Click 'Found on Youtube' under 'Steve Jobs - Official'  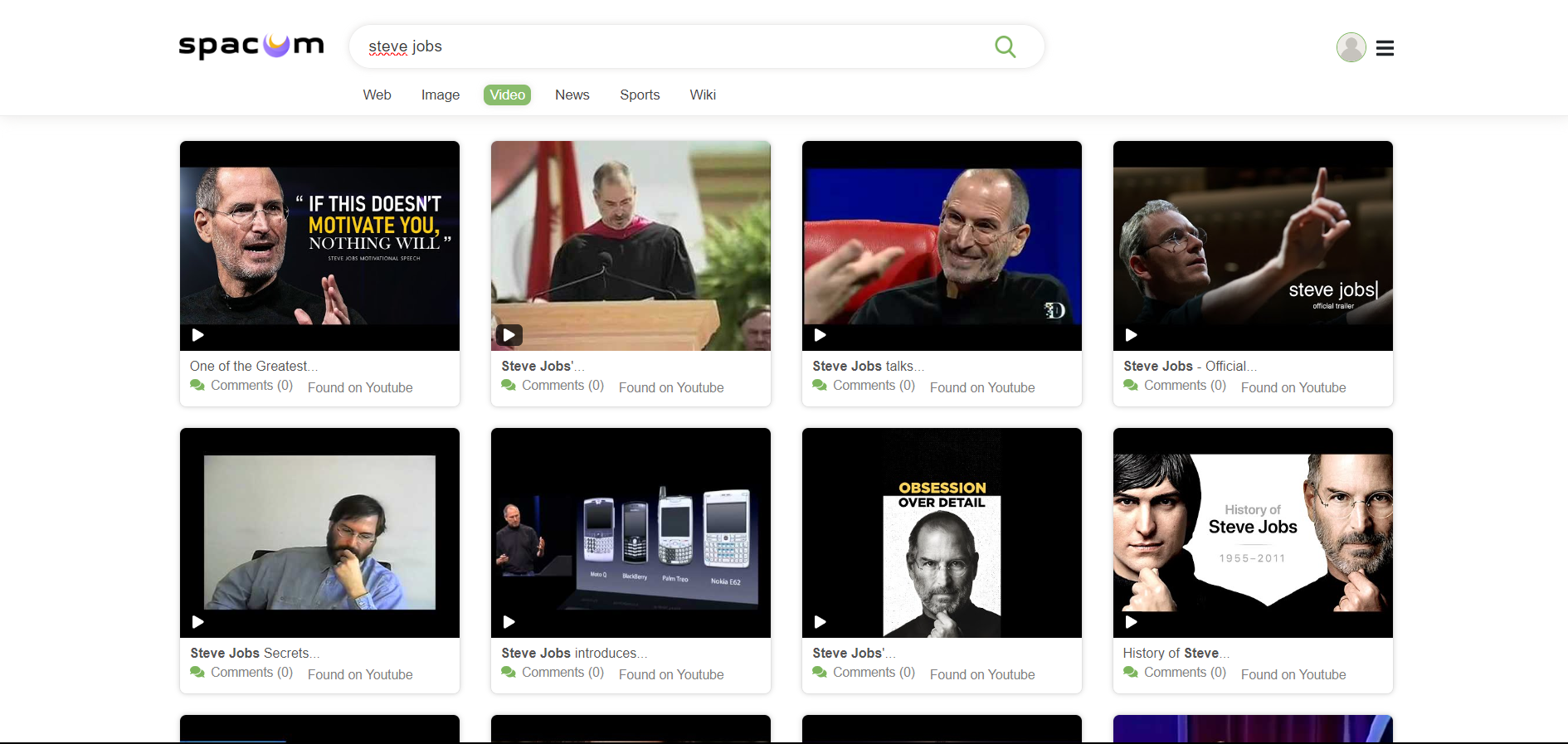tap(1293, 387)
